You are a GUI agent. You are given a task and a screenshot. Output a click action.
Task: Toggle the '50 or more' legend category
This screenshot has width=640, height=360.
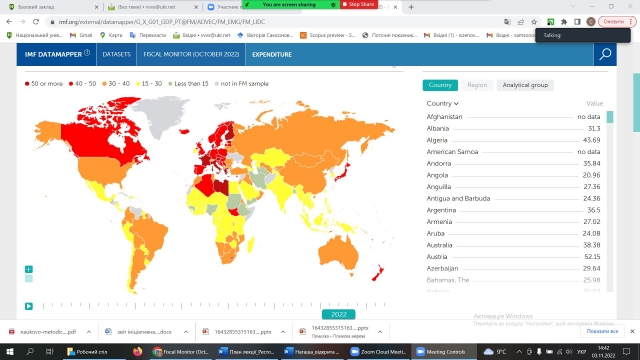(x=44, y=84)
